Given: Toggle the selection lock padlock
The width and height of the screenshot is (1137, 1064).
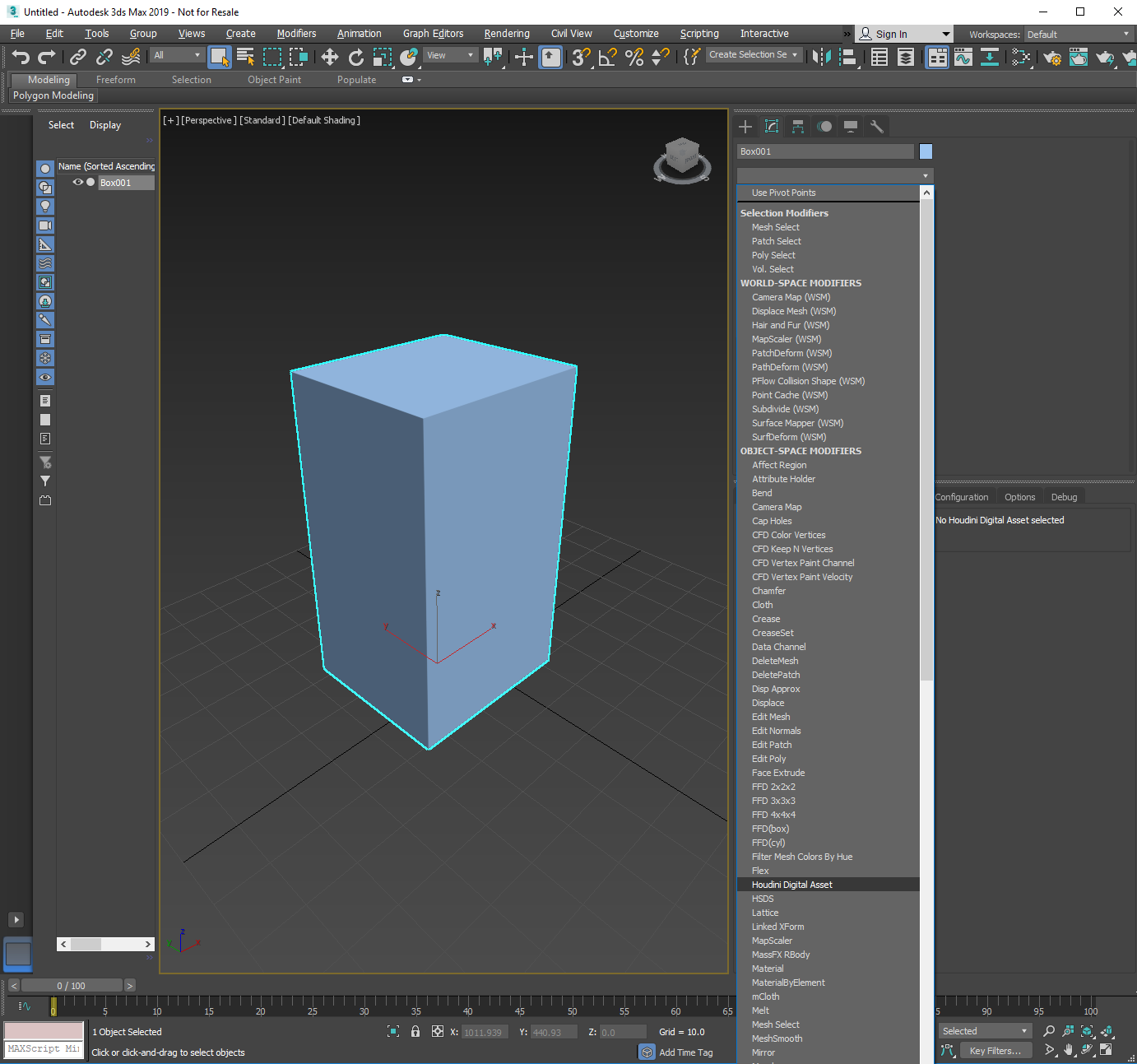Looking at the screenshot, I should 415,1031.
